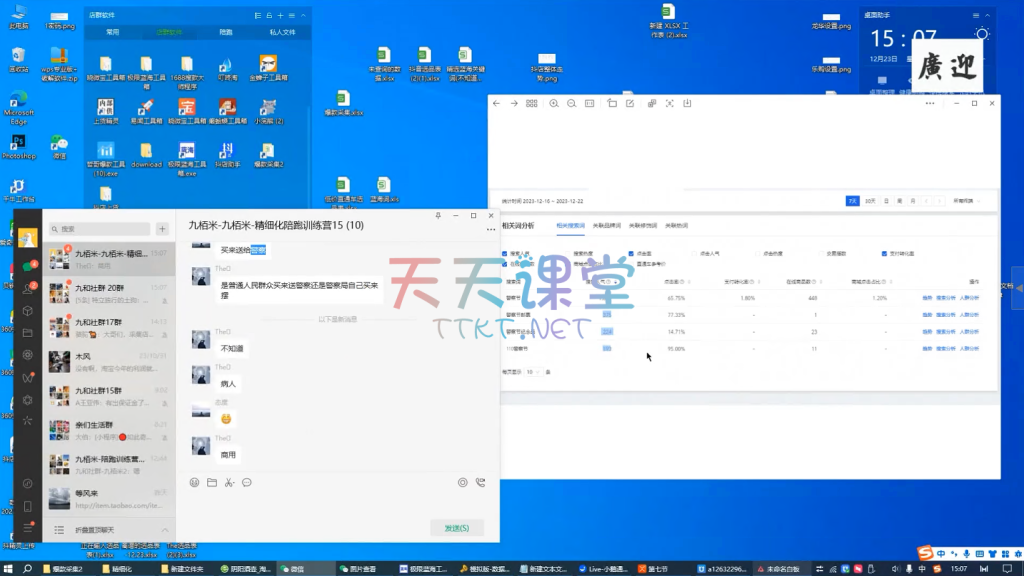
Task: Open the send file folder icon in chat
Action: tap(212, 482)
